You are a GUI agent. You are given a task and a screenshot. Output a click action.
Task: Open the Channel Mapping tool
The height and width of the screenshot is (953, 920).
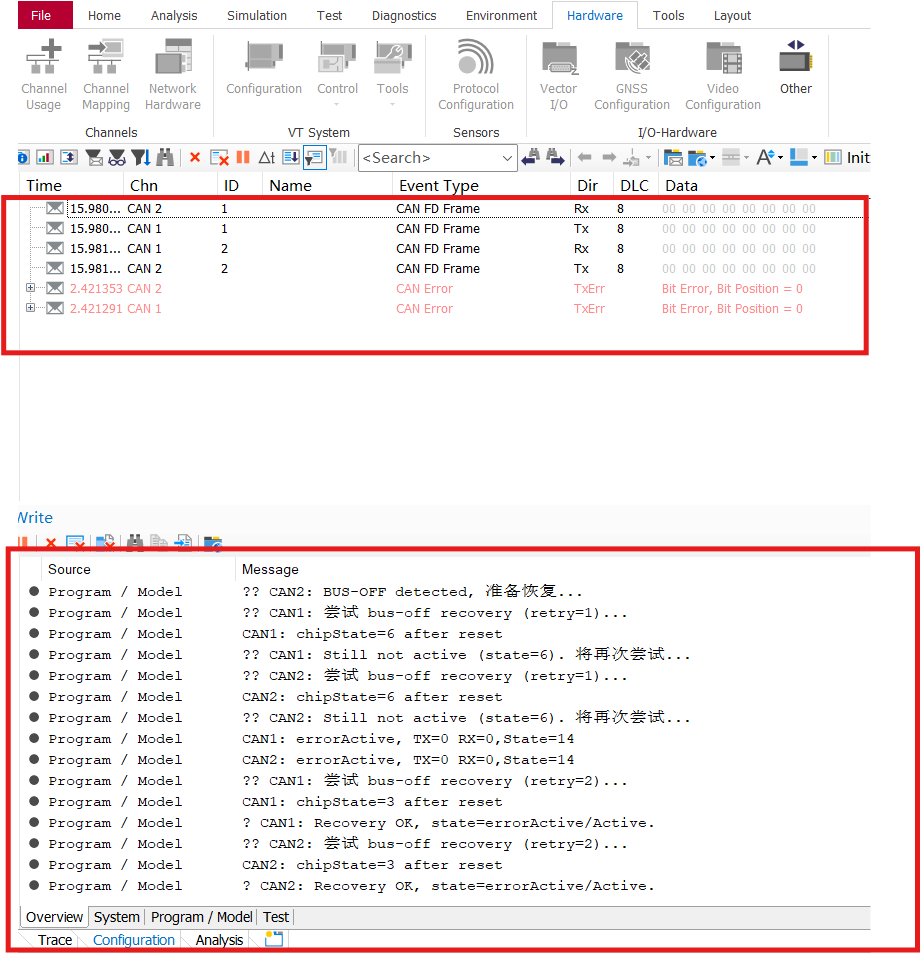click(x=105, y=72)
